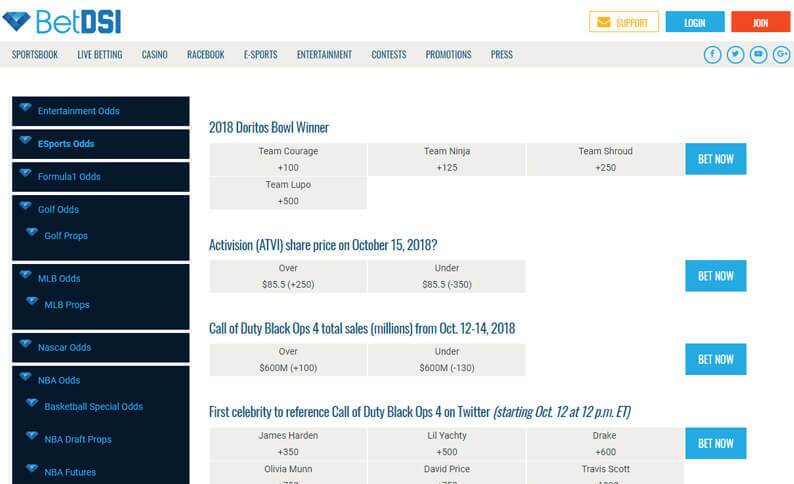Open NBA Odds in sidebar
Image resolution: width=794 pixels, height=484 pixels.
click(59, 380)
